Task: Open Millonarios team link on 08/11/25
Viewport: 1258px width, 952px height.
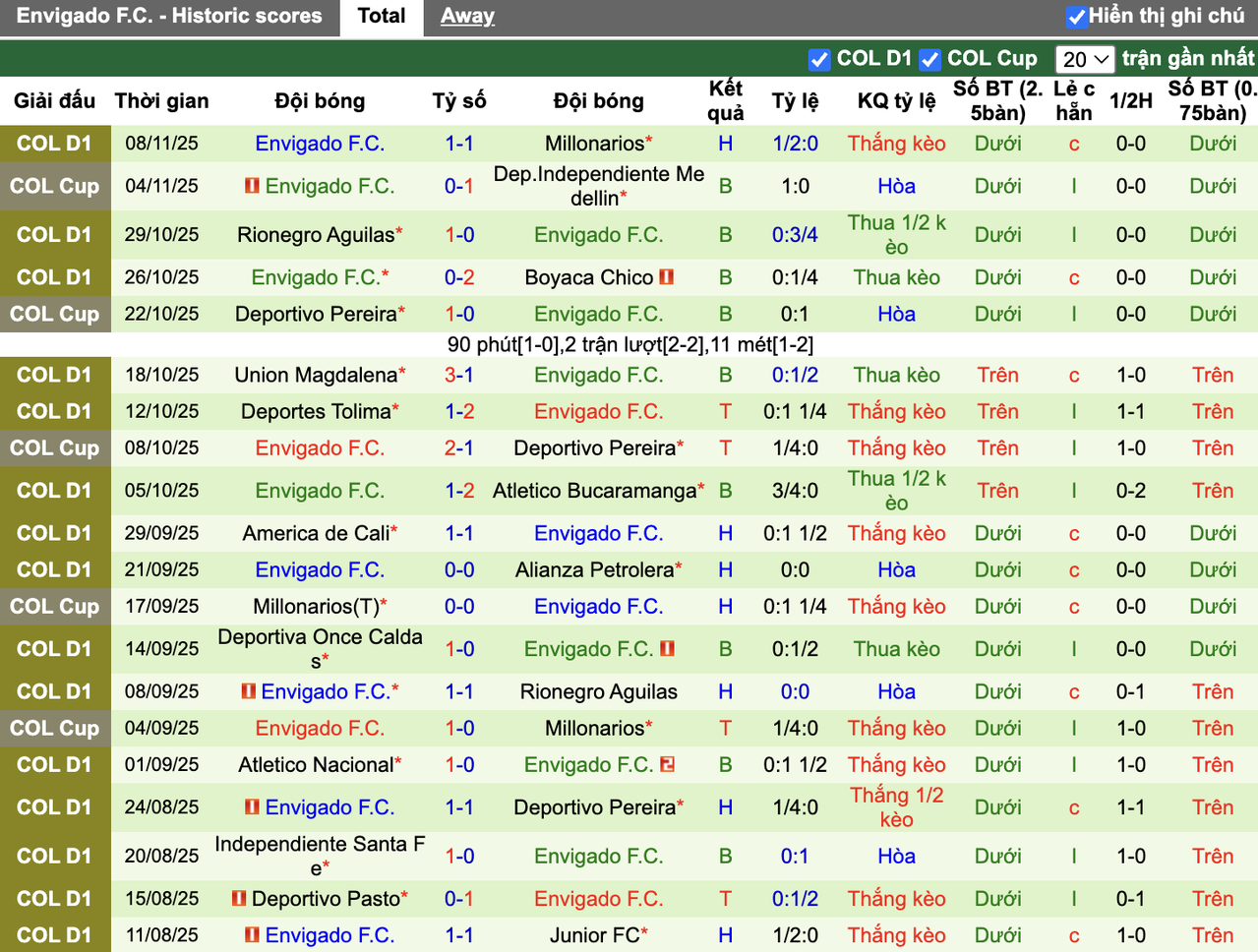Action: coord(595,144)
